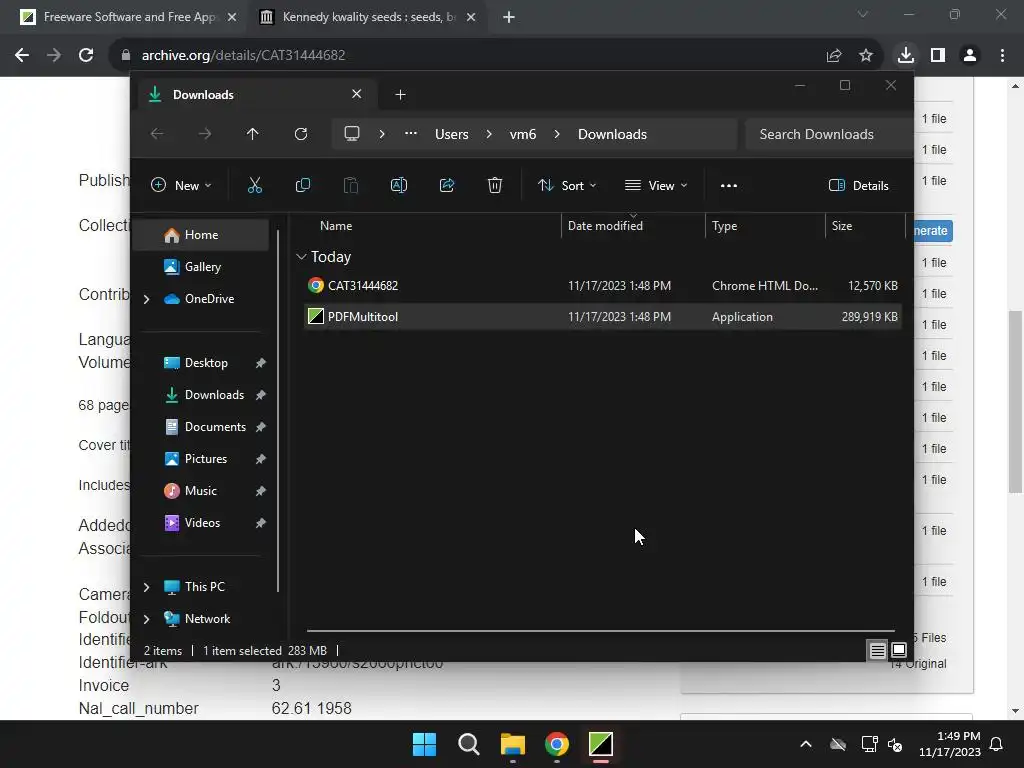Click the Search Downloads field

click(829, 134)
